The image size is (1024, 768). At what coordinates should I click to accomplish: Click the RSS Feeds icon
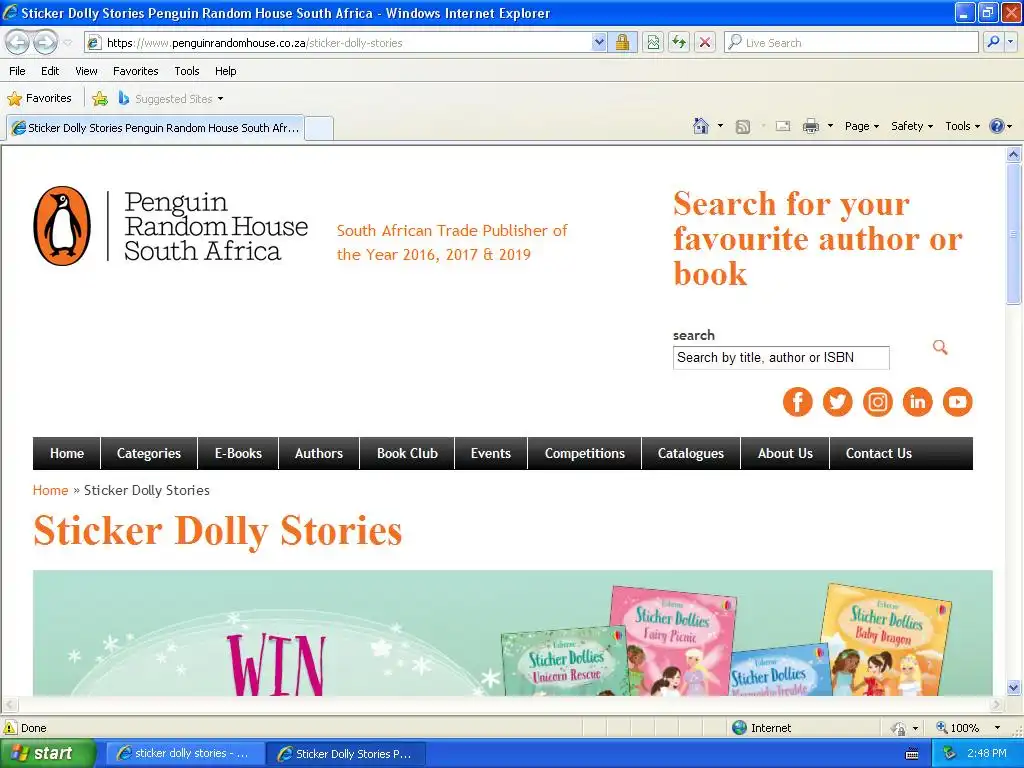[743, 126]
